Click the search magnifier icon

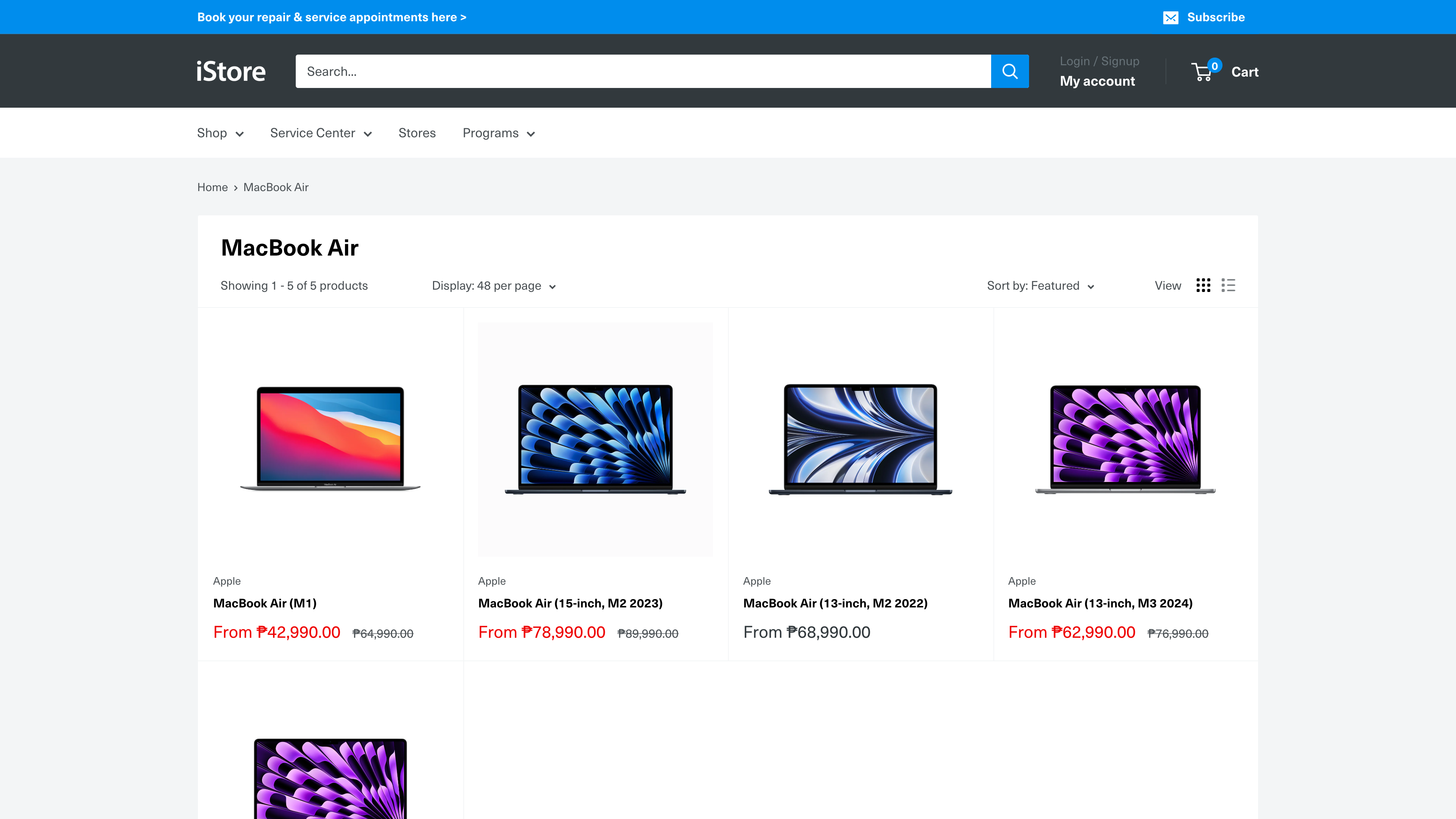[x=1010, y=71]
